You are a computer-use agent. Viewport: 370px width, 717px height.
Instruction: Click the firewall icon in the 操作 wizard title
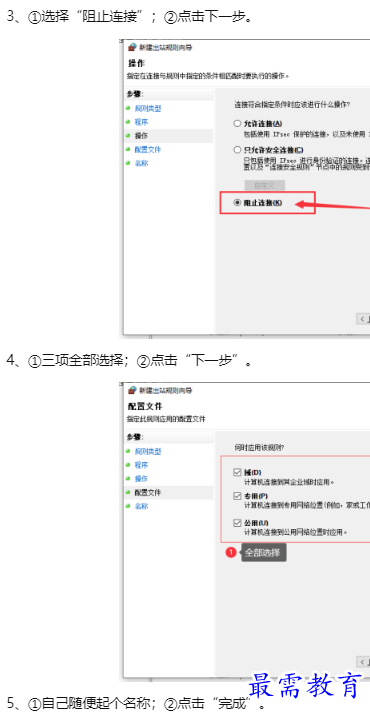(x=132, y=47)
